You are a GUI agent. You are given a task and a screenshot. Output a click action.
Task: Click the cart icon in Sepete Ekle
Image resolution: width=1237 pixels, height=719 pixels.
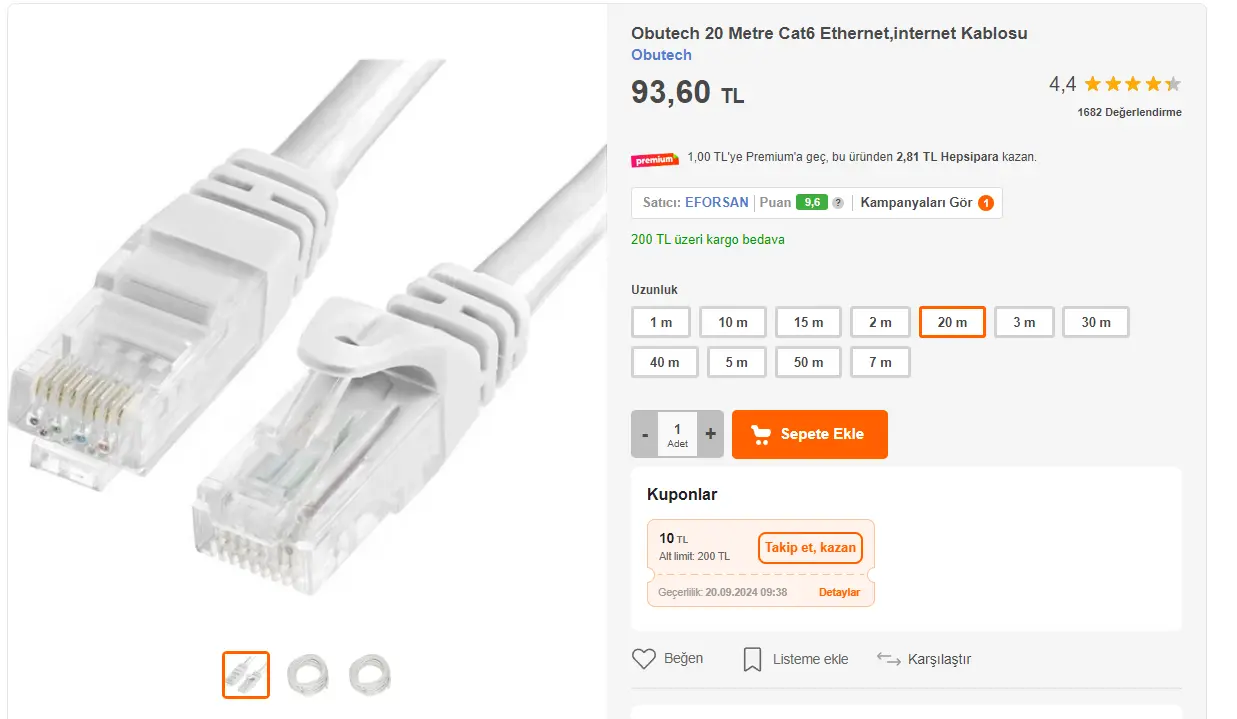[x=761, y=434]
